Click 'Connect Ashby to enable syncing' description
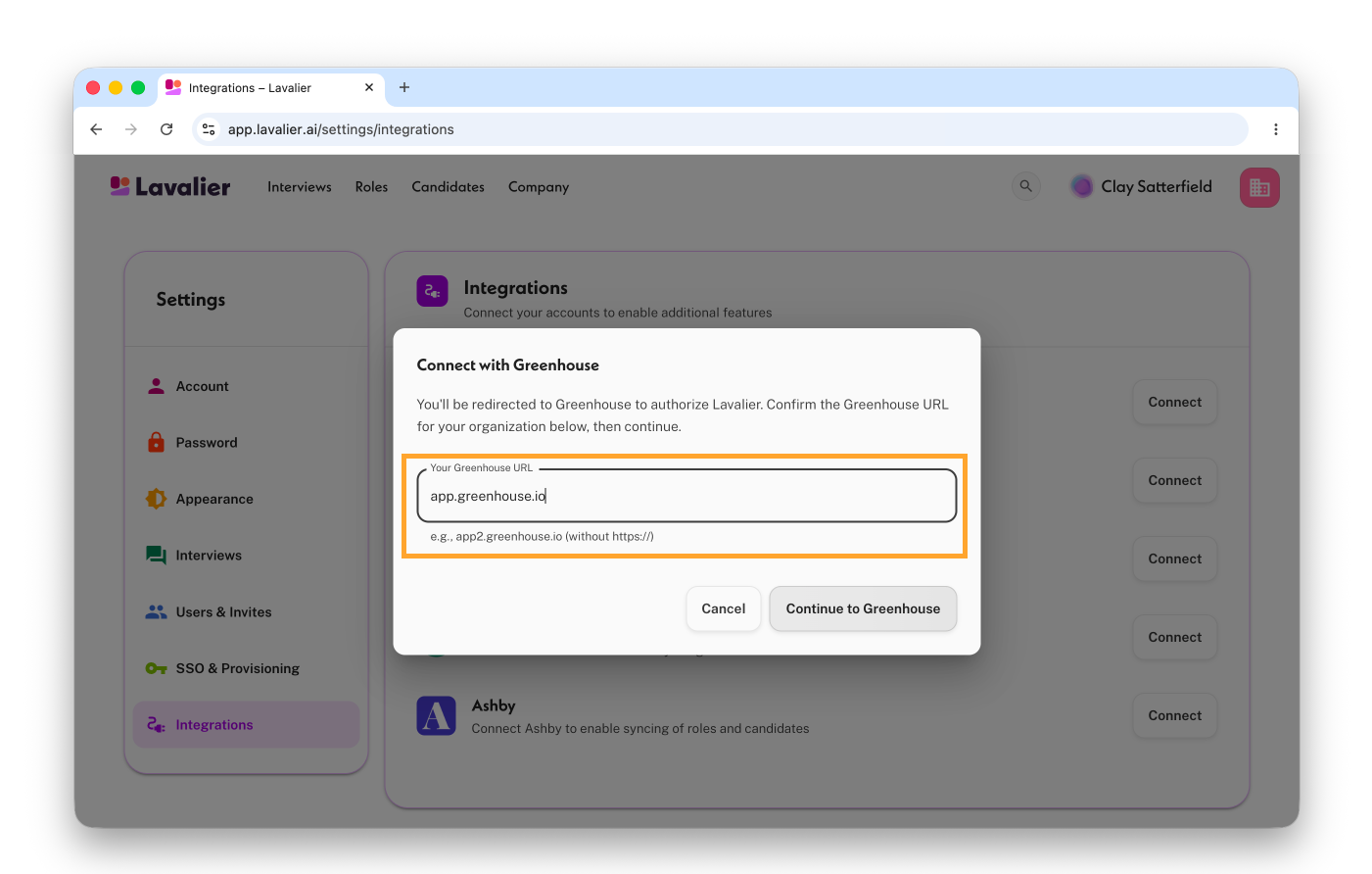This screenshot has height=874, width=1372. pos(640,729)
